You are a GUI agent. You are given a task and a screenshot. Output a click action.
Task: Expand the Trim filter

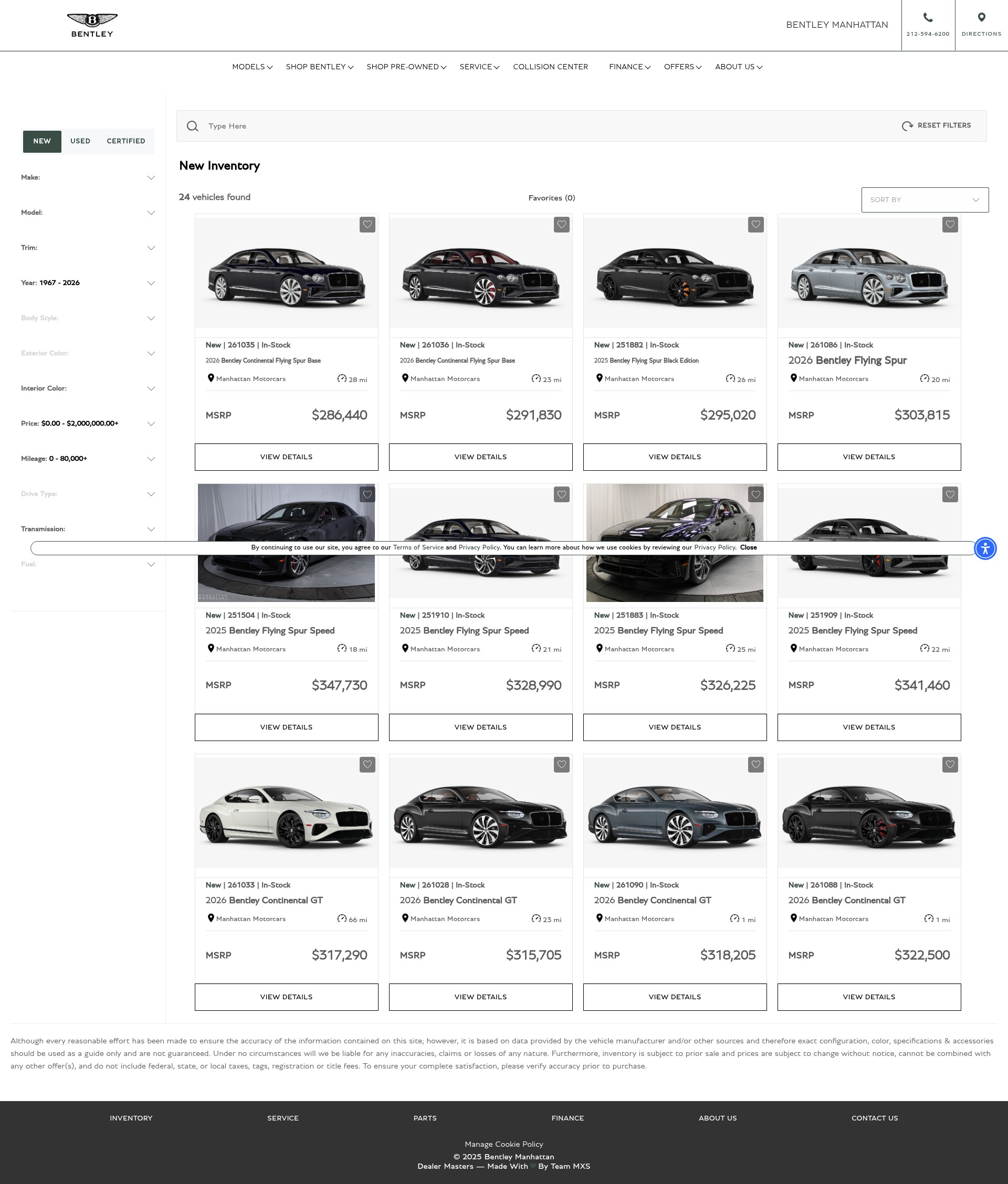coord(88,248)
